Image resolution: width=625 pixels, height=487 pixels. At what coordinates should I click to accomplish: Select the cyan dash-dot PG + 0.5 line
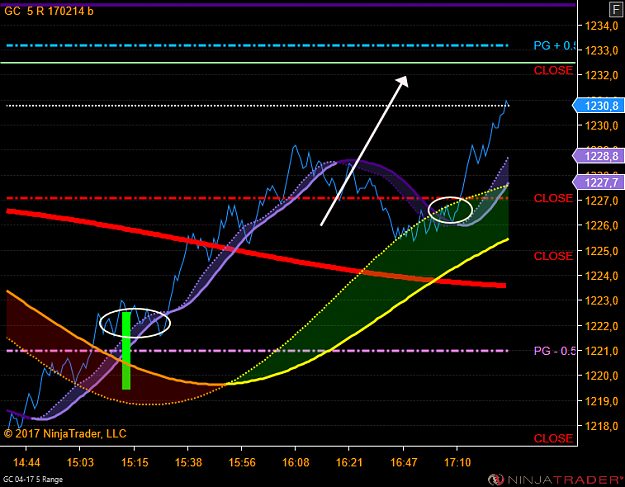coord(257,46)
